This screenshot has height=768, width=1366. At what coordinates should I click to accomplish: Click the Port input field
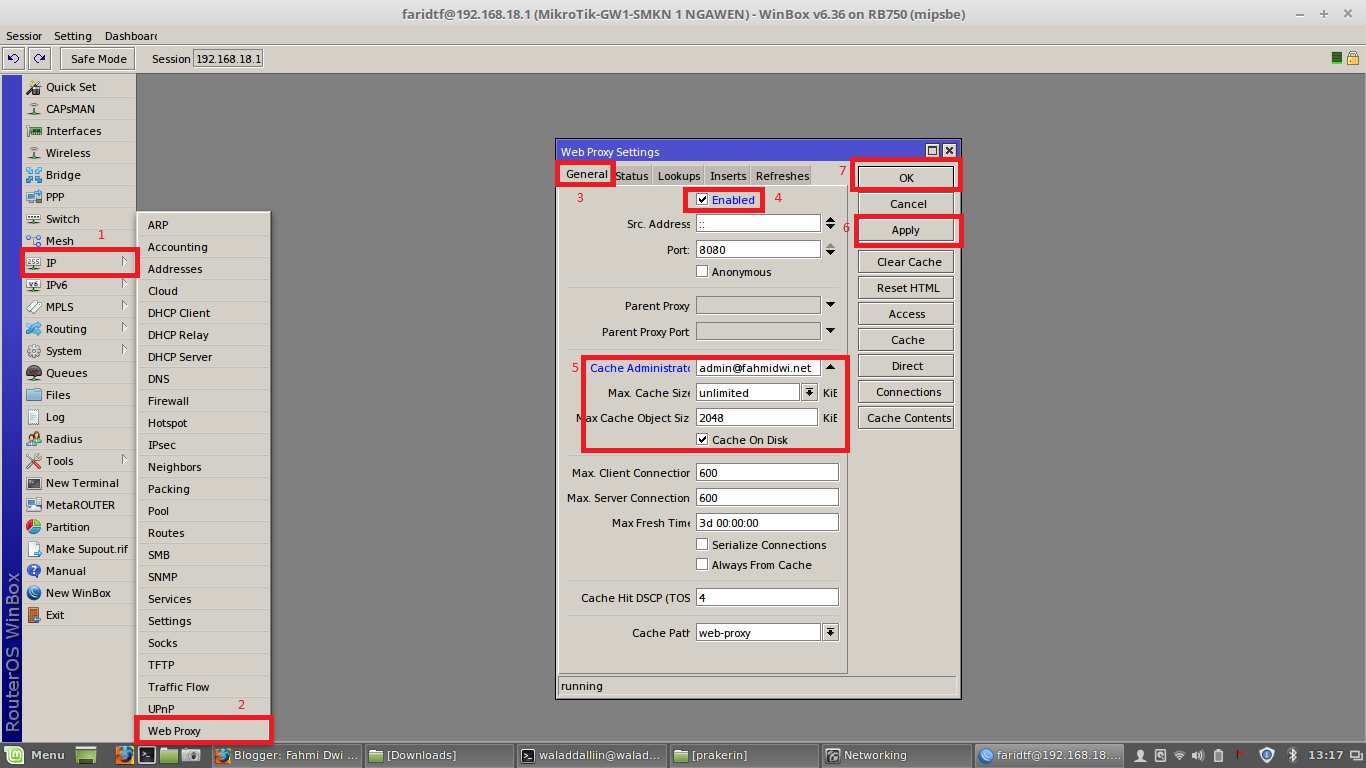pyautogui.click(x=758, y=250)
